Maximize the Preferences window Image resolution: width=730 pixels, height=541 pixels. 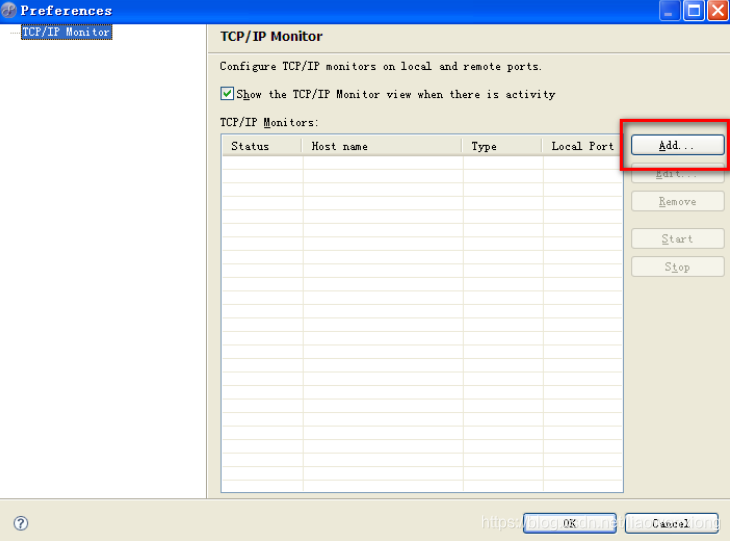click(x=694, y=11)
